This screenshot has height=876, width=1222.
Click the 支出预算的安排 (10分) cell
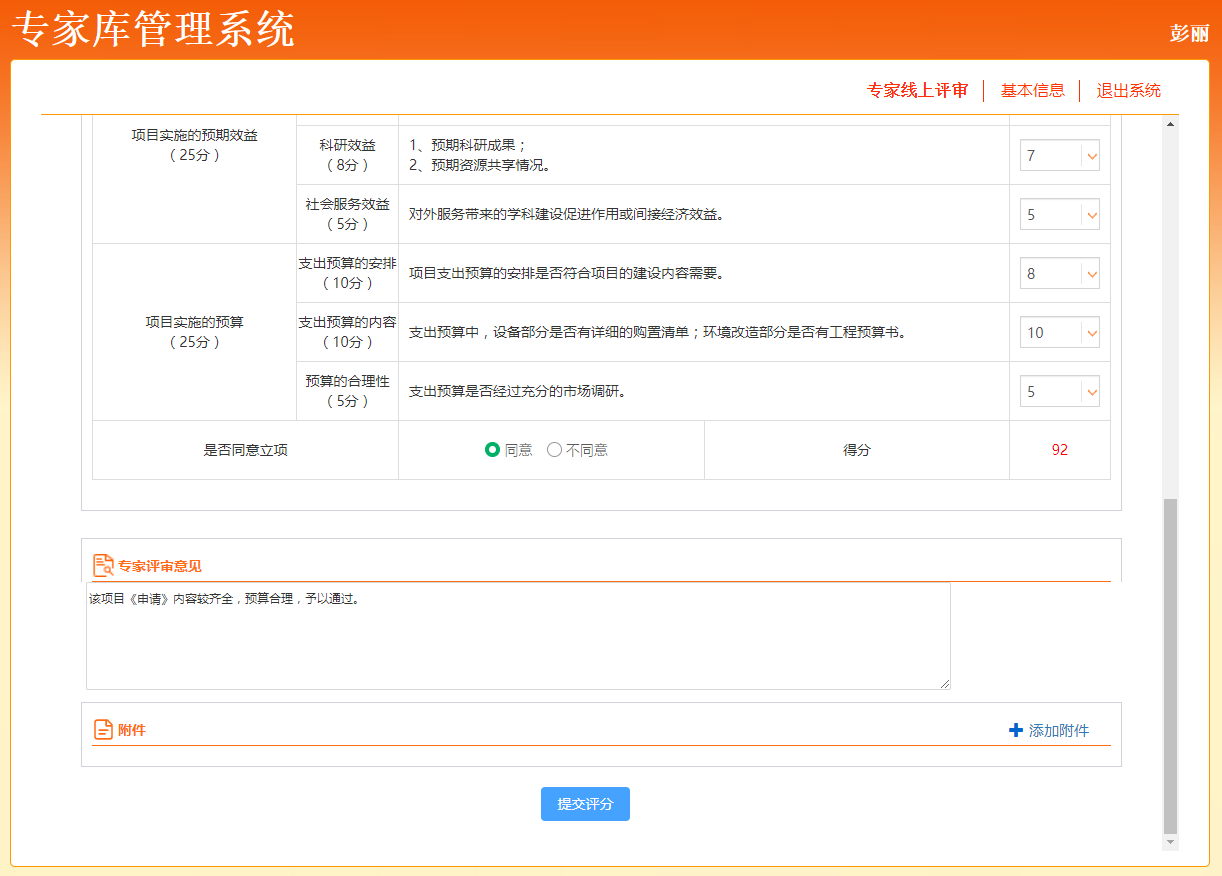point(347,273)
